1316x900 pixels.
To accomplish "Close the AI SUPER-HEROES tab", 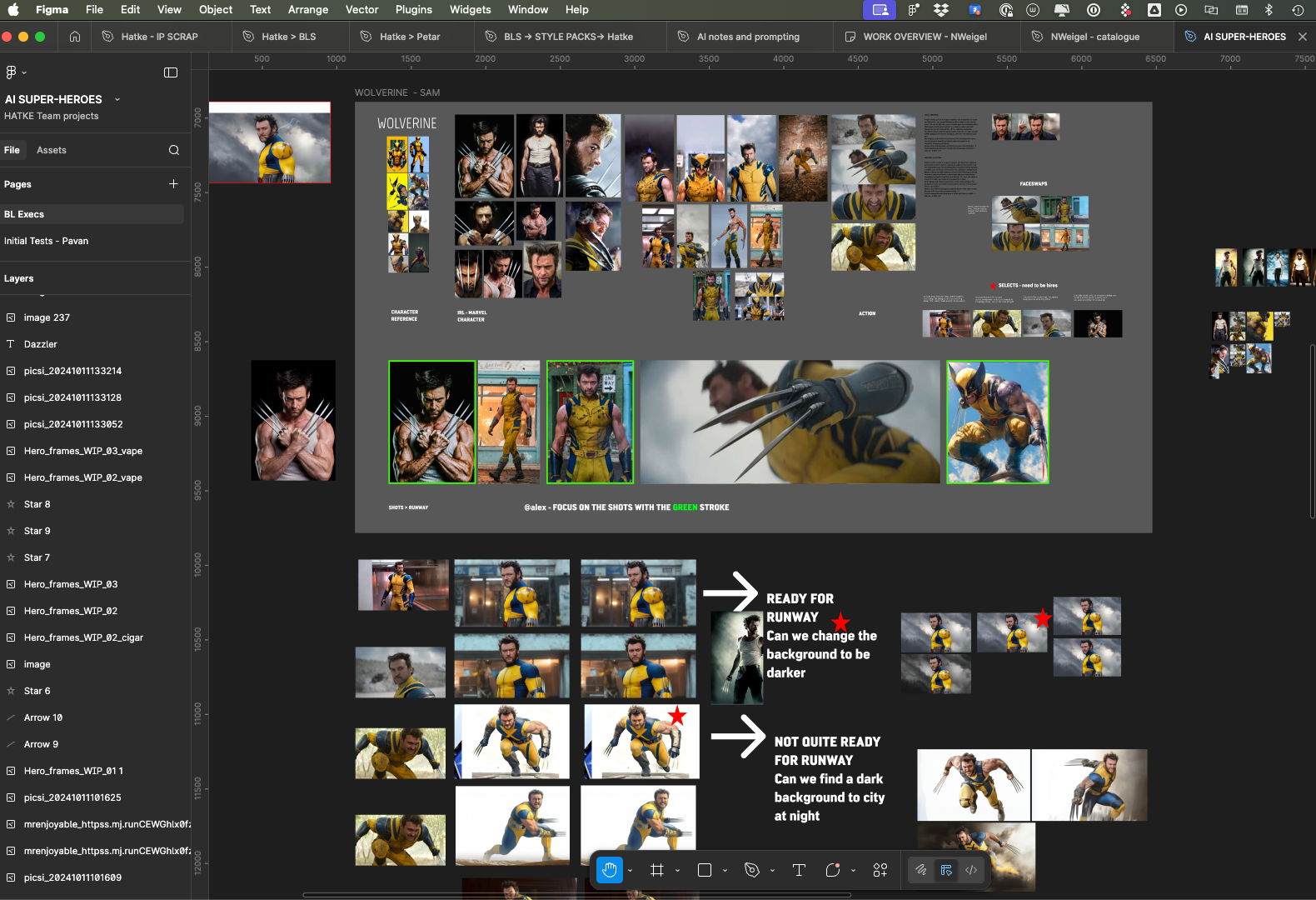I will pyautogui.click(x=1303, y=37).
